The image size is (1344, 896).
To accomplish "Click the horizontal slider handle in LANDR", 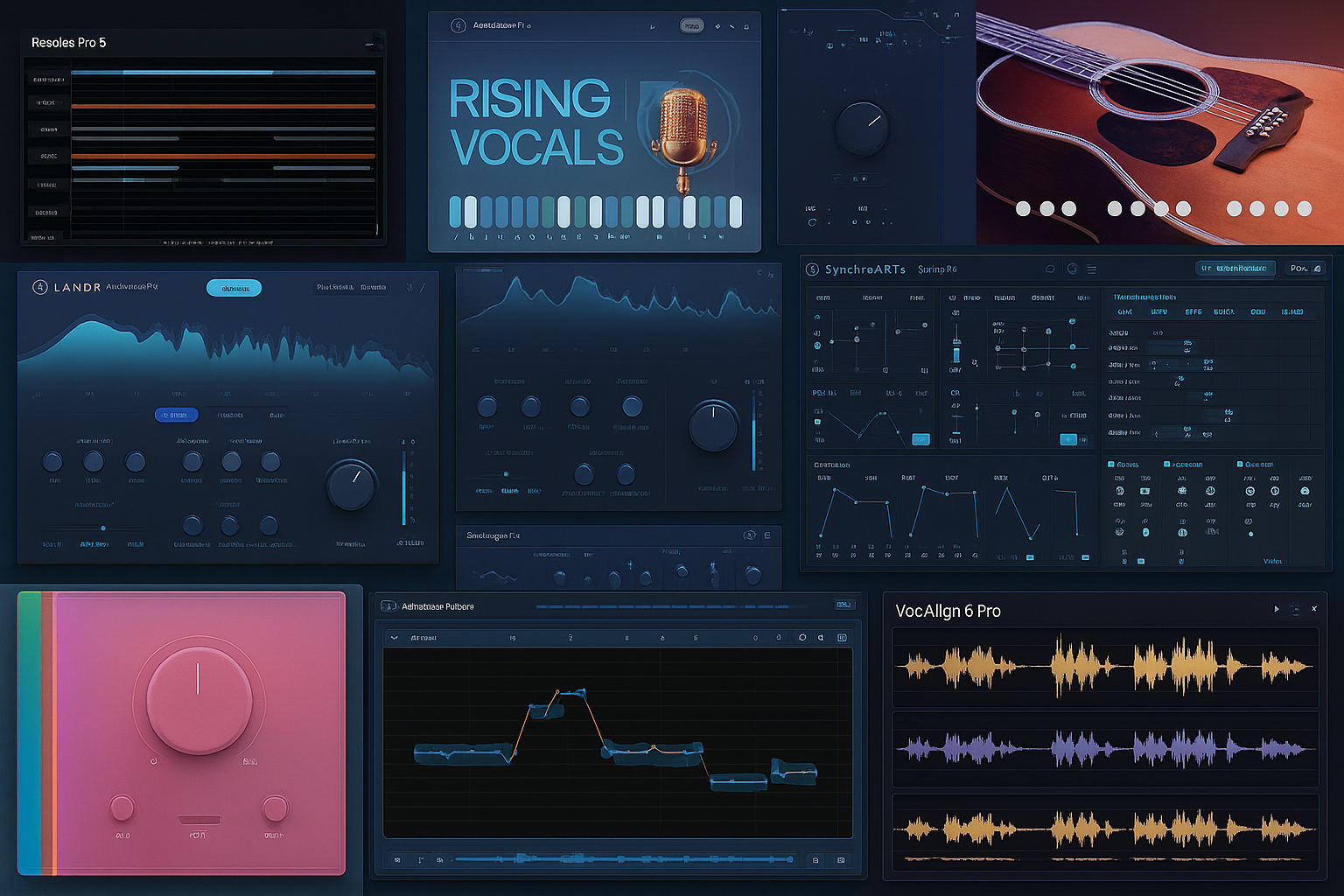I will [x=103, y=528].
